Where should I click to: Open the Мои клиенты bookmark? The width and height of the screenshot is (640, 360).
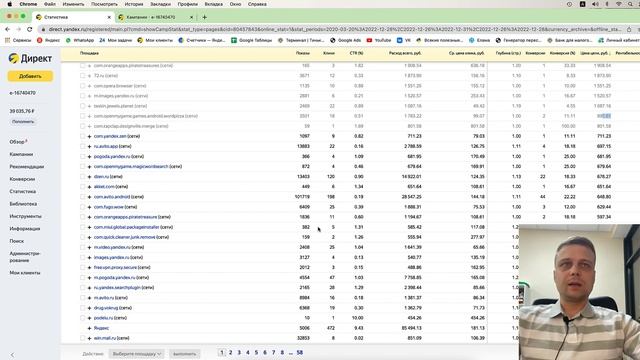(x=156, y=40)
